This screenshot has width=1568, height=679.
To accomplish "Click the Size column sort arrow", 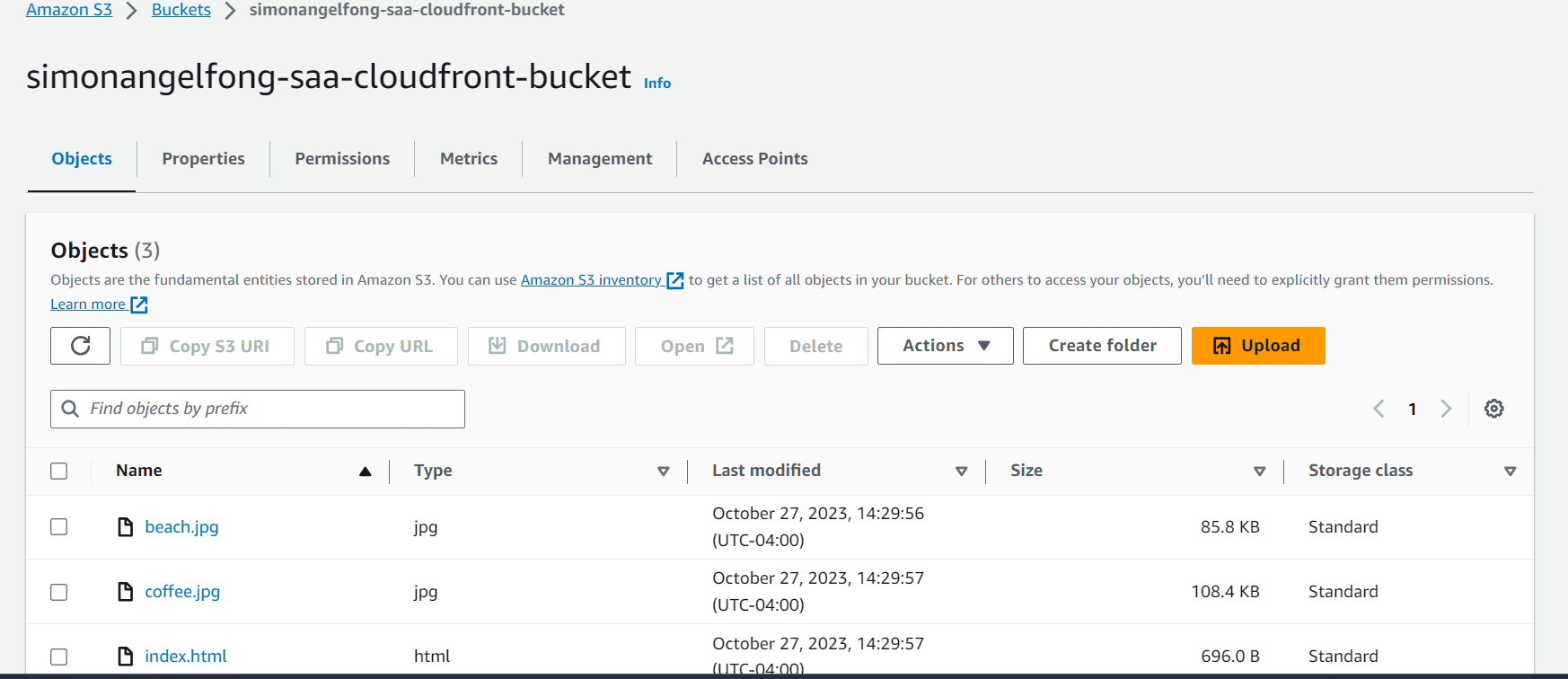I will click(1260, 472).
